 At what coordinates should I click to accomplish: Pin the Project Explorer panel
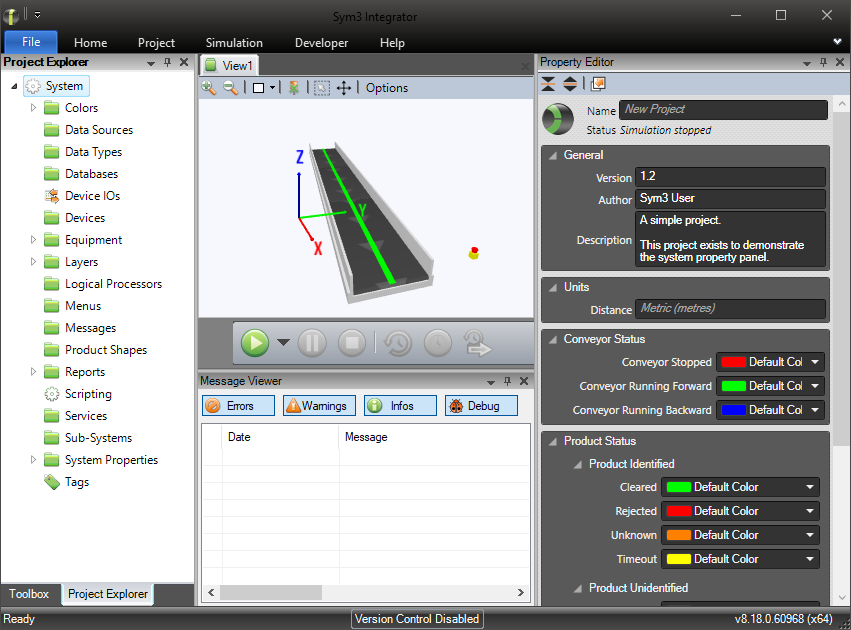coord(167,62)
